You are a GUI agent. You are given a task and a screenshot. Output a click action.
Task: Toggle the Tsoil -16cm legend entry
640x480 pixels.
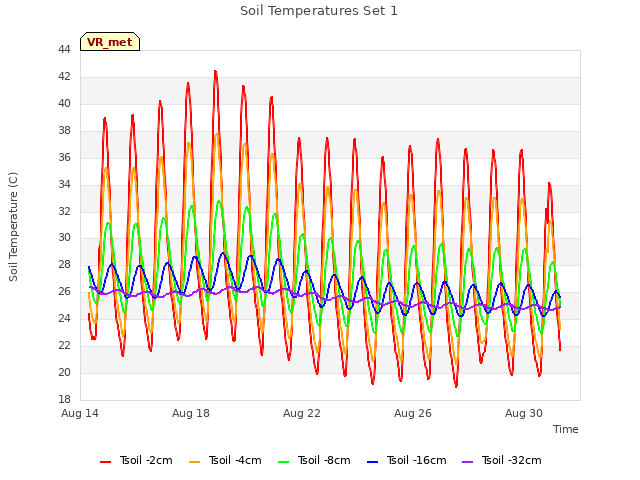coord(407,460)
